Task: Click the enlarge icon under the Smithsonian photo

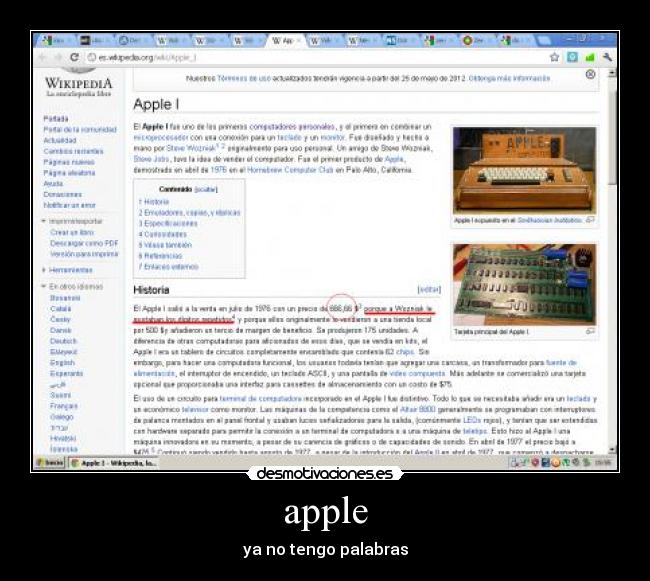Action: pos(590,220)
